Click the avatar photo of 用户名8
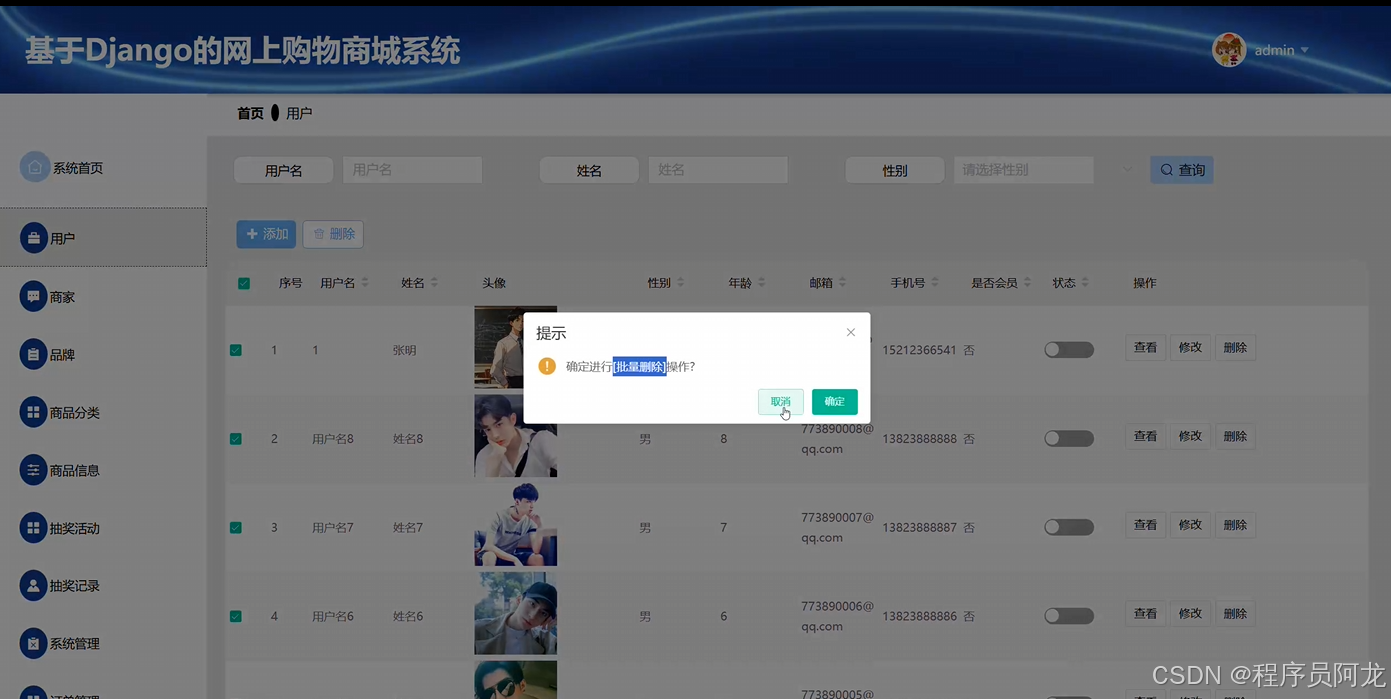The height and width of the screenshot is (699, 1391). click(x=515, y=436)
